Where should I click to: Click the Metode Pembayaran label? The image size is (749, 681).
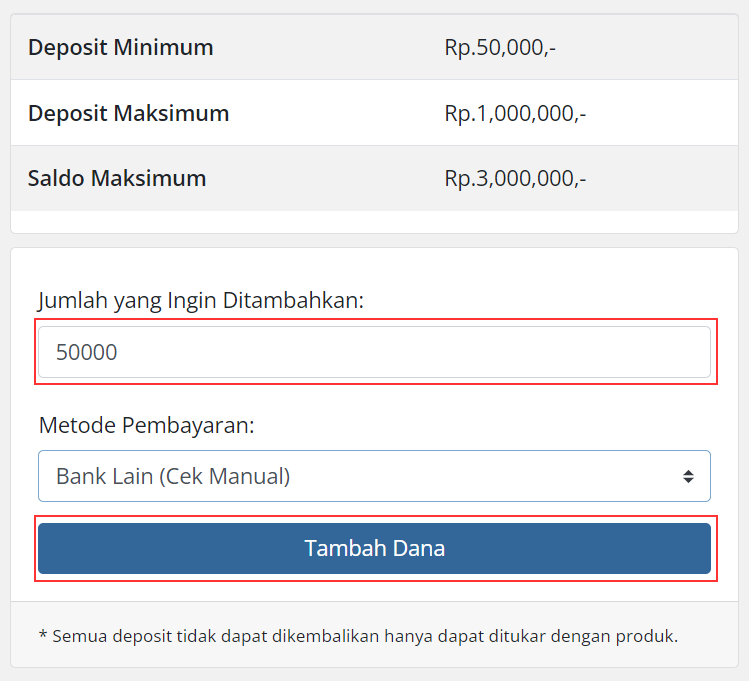click(x=147, y=426)
